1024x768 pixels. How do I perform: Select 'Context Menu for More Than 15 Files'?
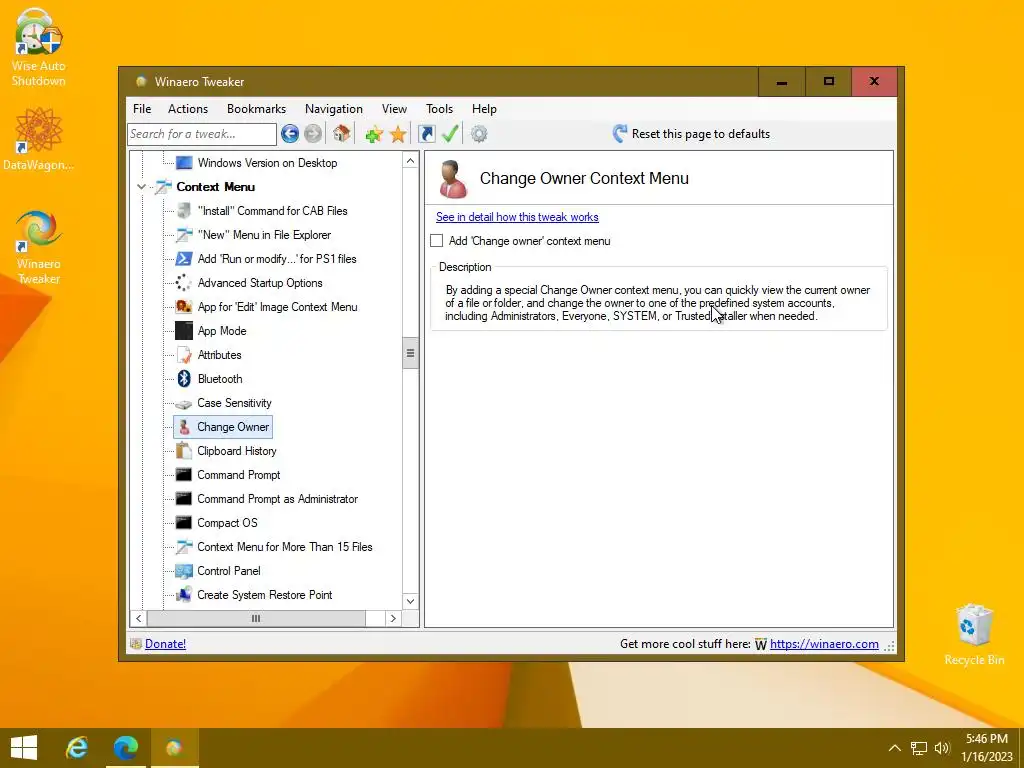coord(285,547)
